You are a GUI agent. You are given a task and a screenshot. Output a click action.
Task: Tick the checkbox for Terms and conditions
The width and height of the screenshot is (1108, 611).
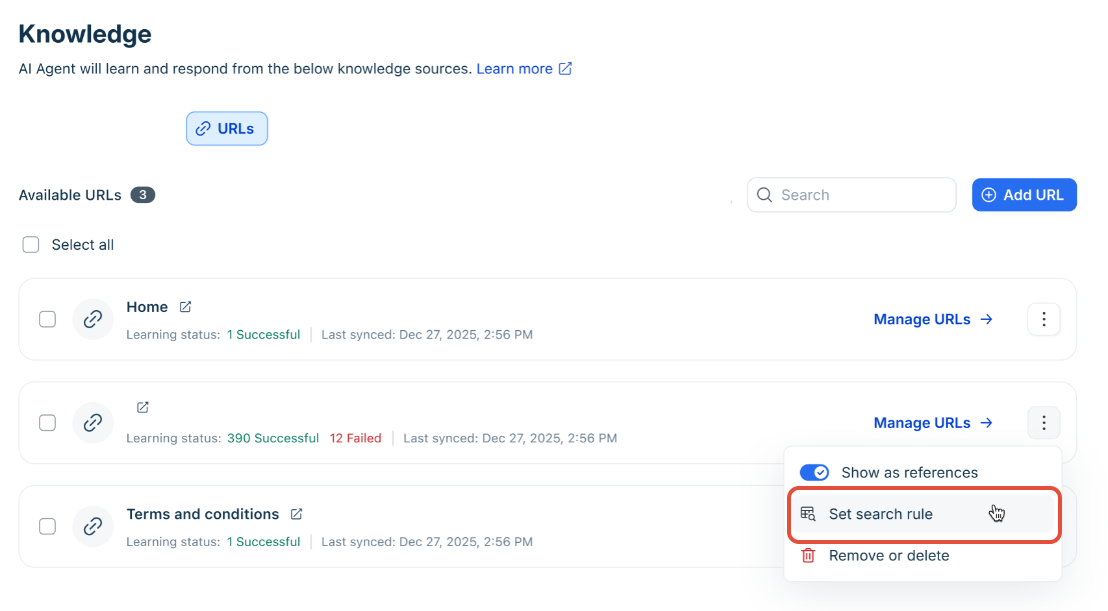tap(47, 526)
